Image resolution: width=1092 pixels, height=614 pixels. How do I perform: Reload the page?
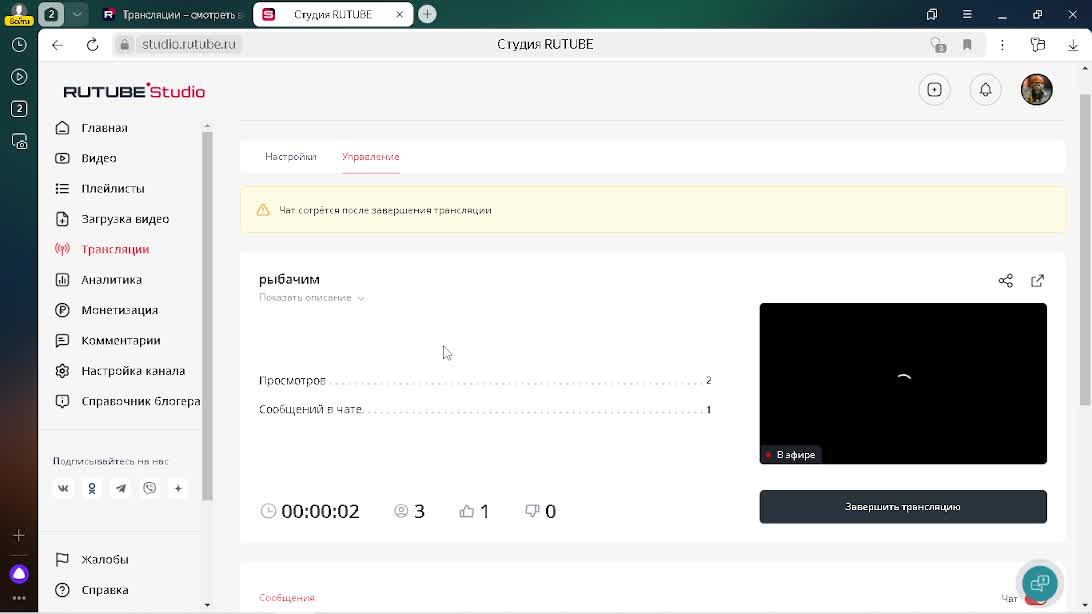92,45
